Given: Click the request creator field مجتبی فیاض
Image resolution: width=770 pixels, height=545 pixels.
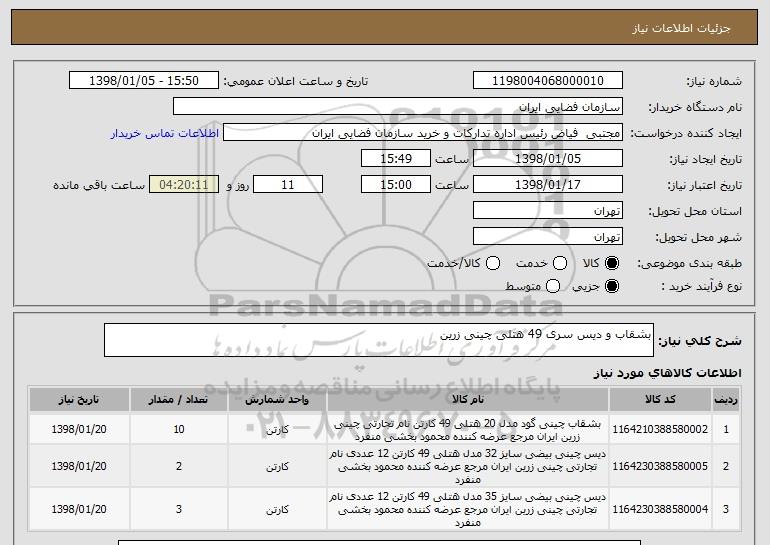Looking at the screenshot, I should tap(423, 132).
